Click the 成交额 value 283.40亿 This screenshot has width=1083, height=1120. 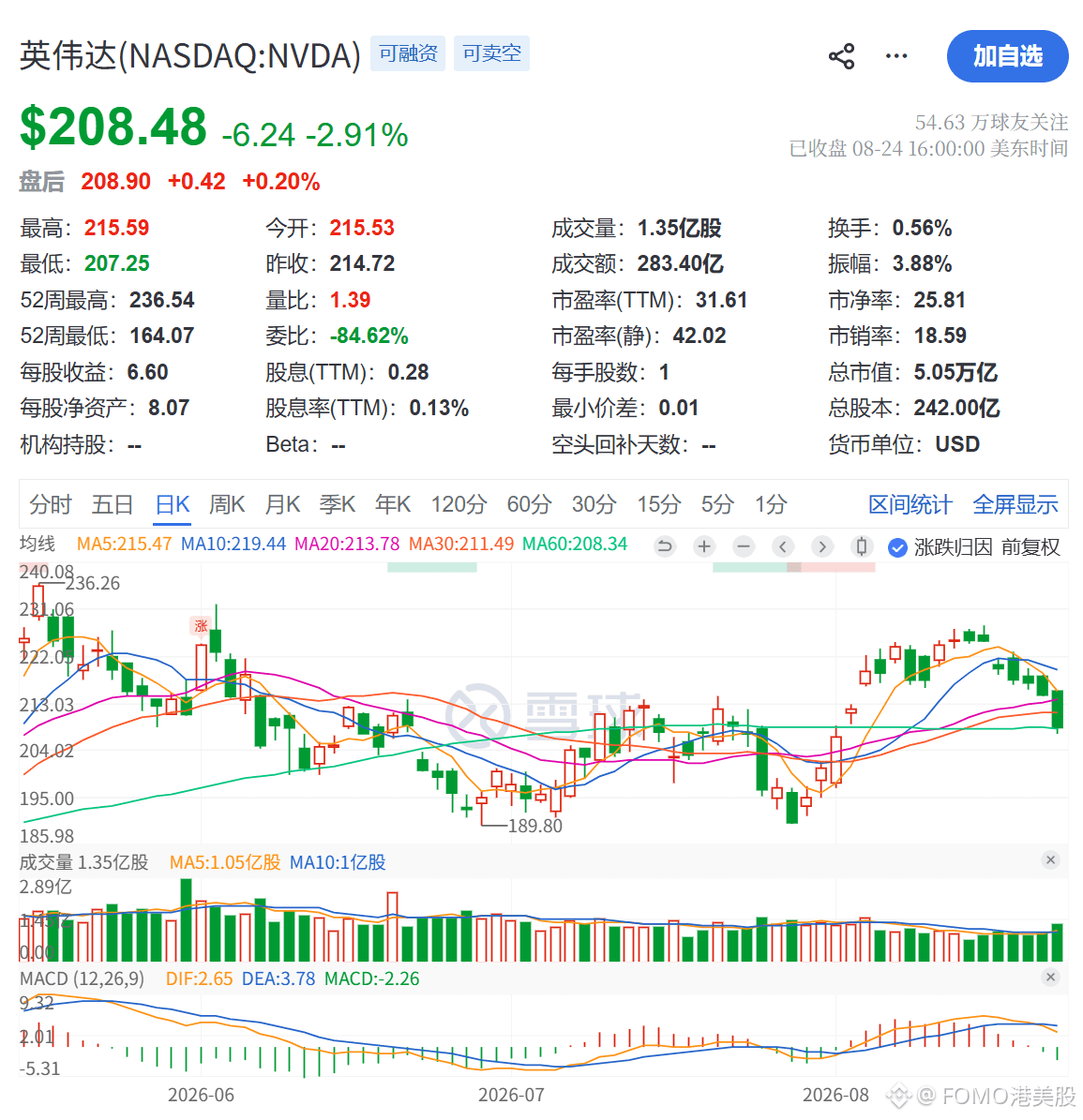[680, 263]
